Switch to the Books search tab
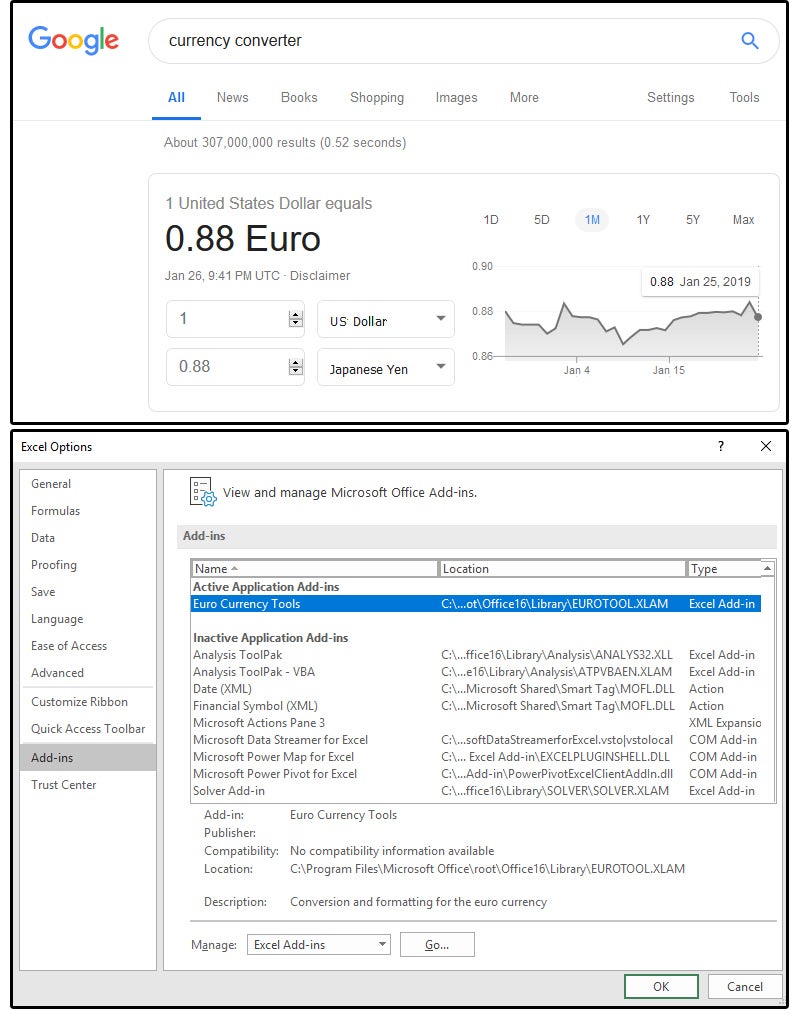This screenshot has width=798, height=1014. (299, 98)
